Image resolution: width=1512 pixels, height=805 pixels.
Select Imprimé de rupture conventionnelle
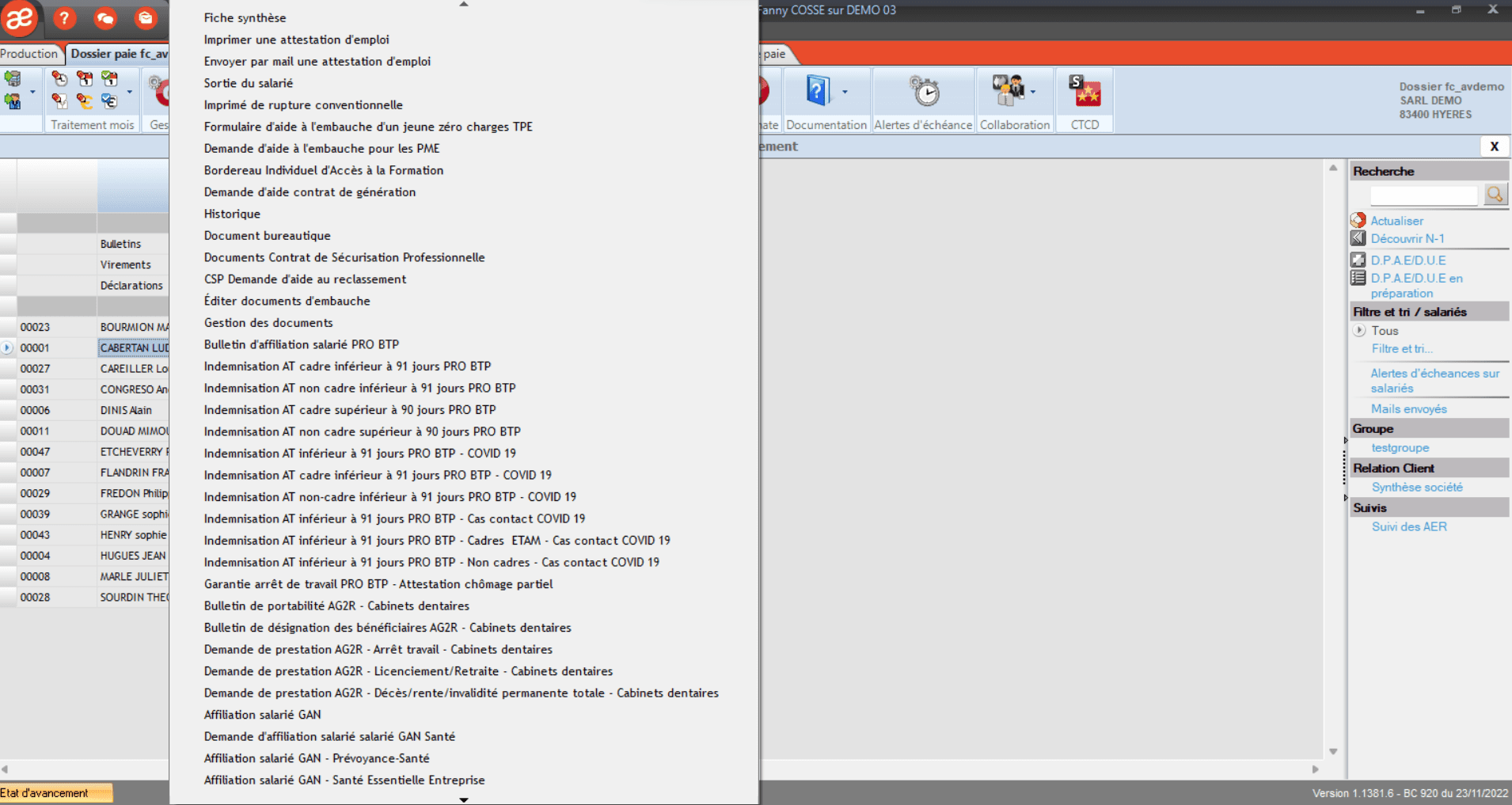point(303,104)
